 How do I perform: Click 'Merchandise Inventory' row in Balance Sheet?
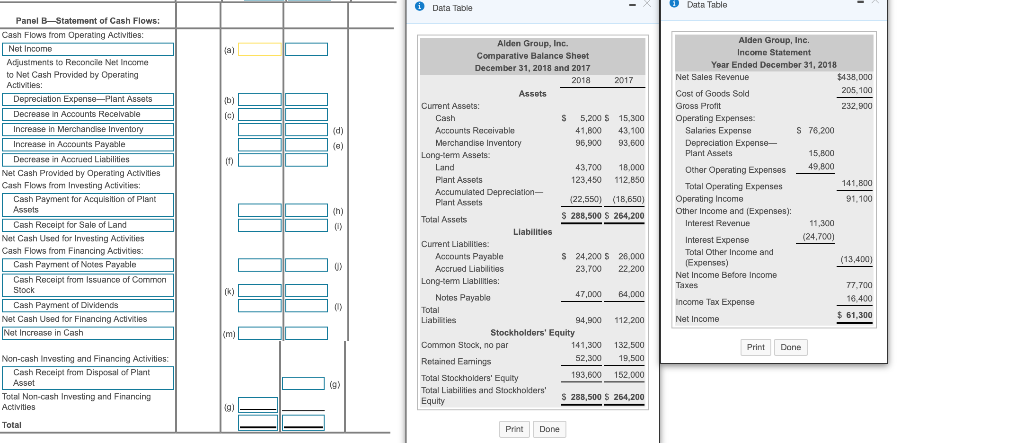pos(539,142)
